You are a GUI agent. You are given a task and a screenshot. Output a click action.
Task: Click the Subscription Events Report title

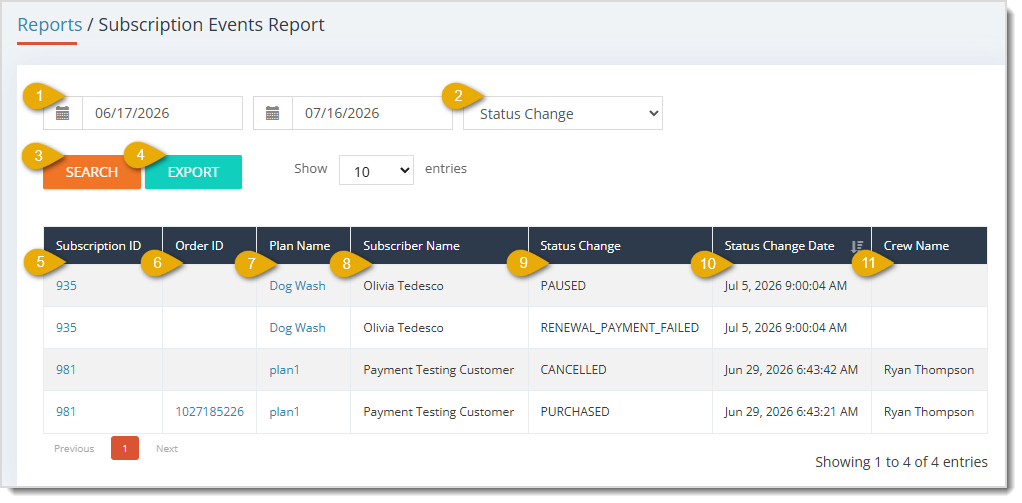tap(211, 25)
